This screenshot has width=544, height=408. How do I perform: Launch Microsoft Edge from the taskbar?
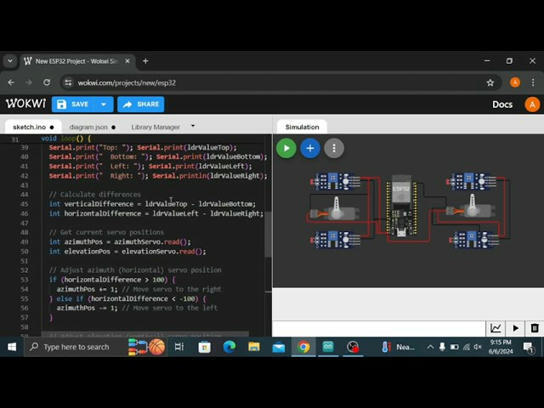point(229,347)
